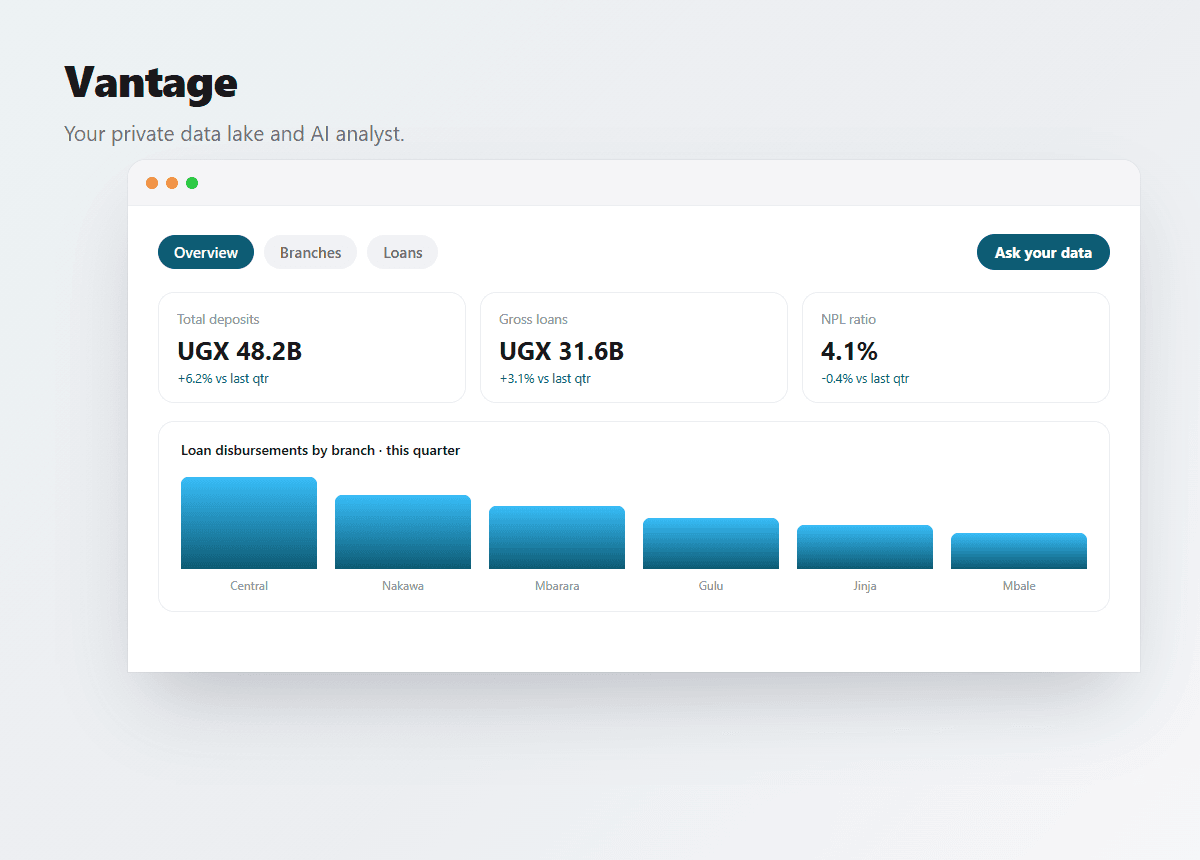Click the orange middle window dot
The width and height of the screenshot is (1200, 860).
[x=172, y=183]
